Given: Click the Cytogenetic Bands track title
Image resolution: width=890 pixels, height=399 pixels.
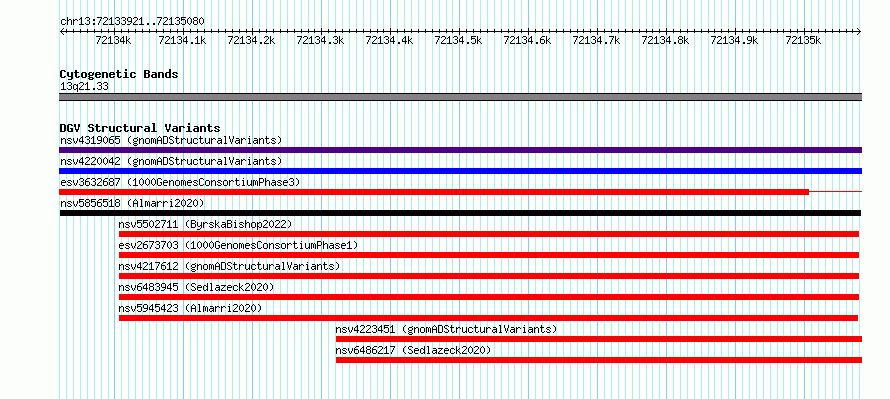Looking at the screenshot, I should click(119, 74).
